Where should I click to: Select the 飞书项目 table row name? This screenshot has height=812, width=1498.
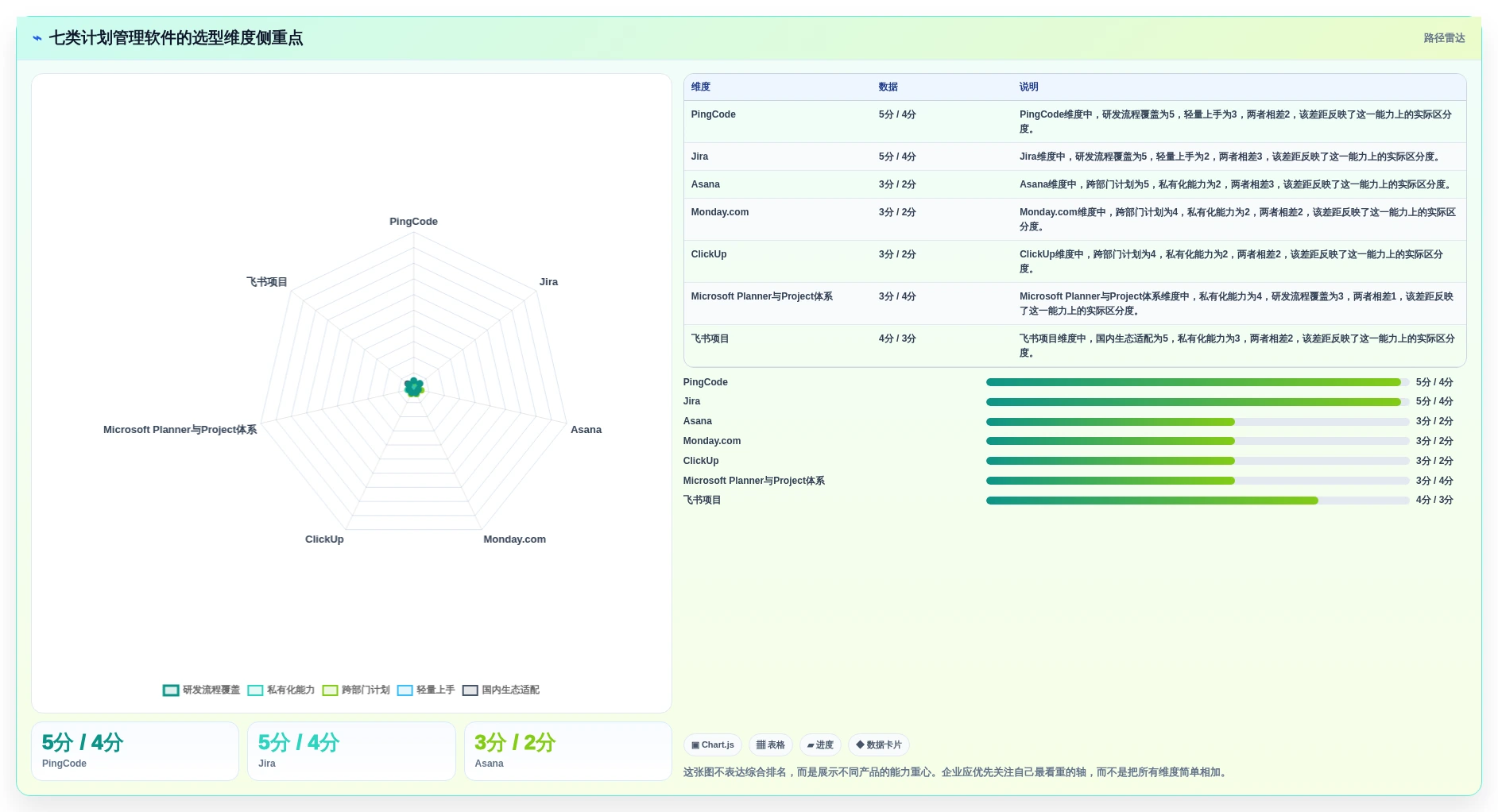[710, 338]
